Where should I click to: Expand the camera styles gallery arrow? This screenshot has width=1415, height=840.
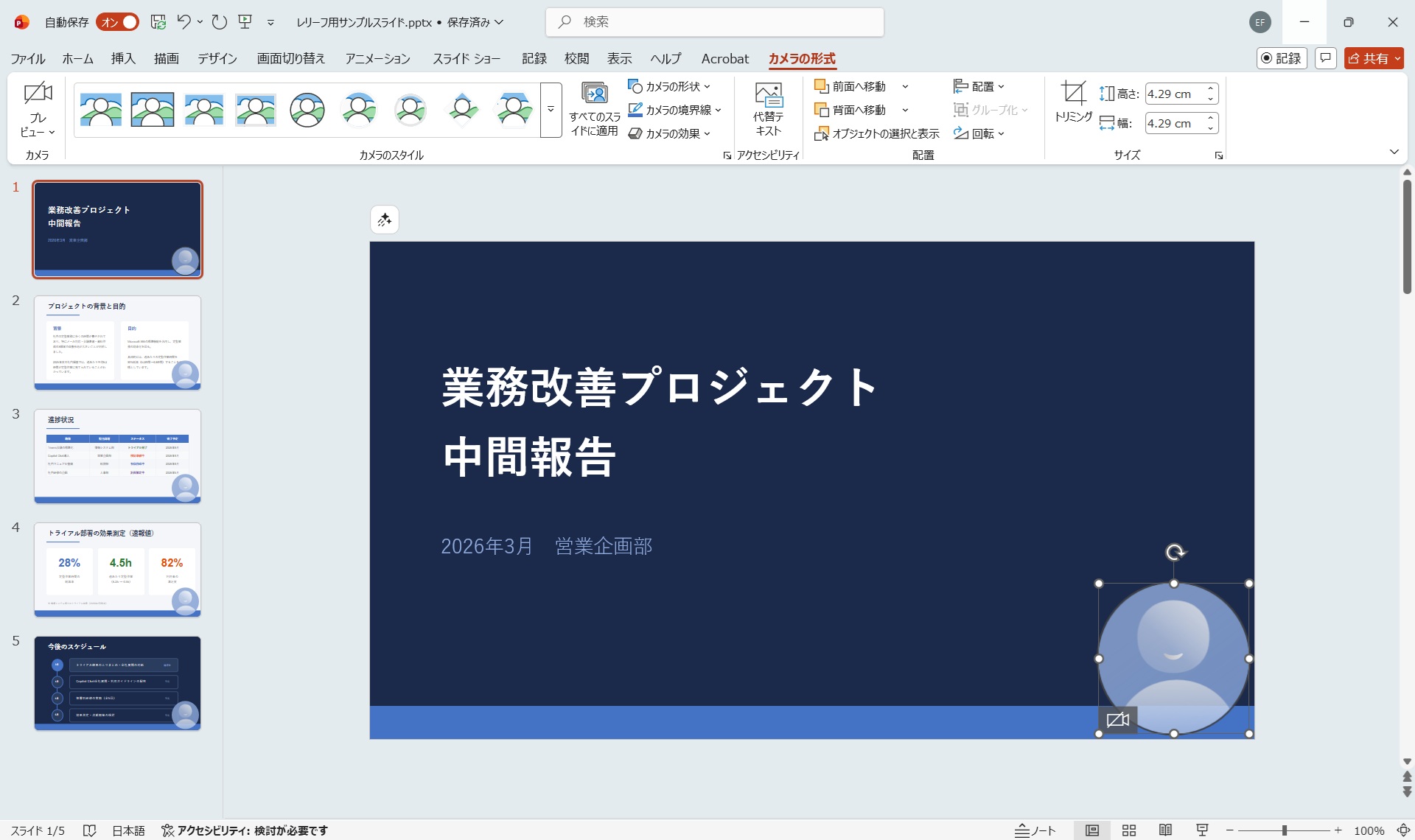tap(550, 109)
